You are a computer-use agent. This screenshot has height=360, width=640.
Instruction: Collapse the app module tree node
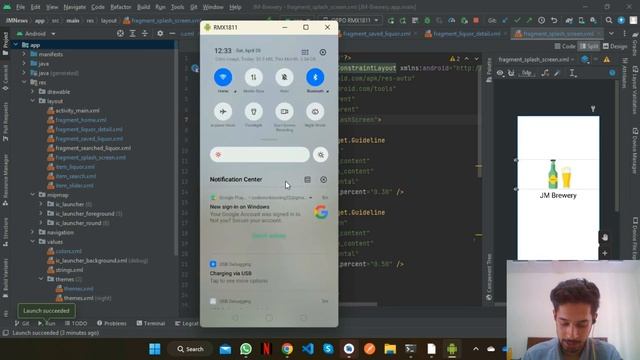[16, 45]
